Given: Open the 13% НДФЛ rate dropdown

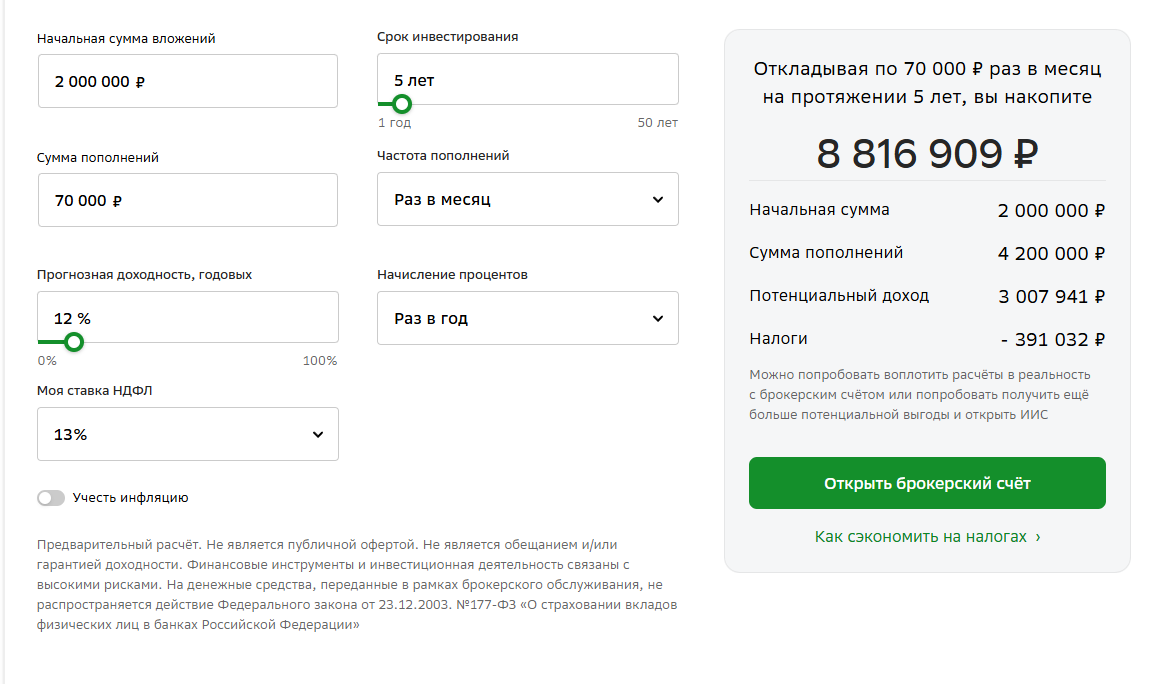Looking at the screenshot, I should click(188, 434).
